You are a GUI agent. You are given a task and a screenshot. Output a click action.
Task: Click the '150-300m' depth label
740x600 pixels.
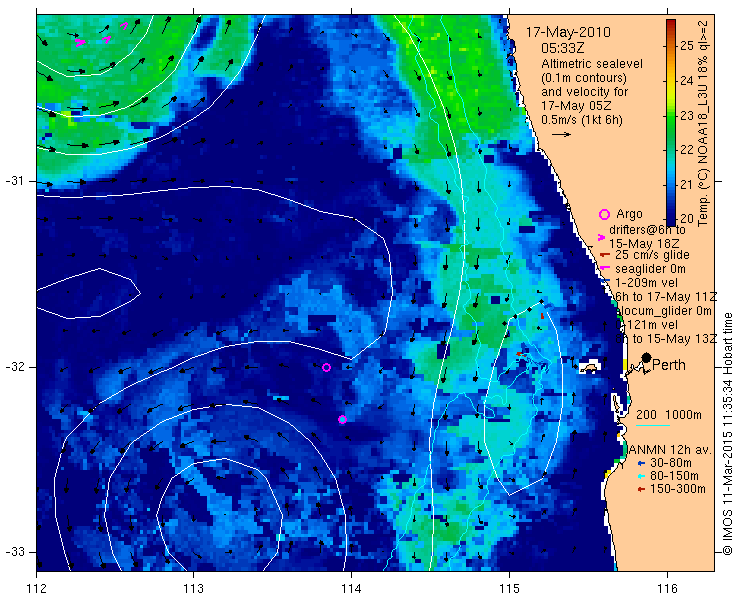point(678,490)
